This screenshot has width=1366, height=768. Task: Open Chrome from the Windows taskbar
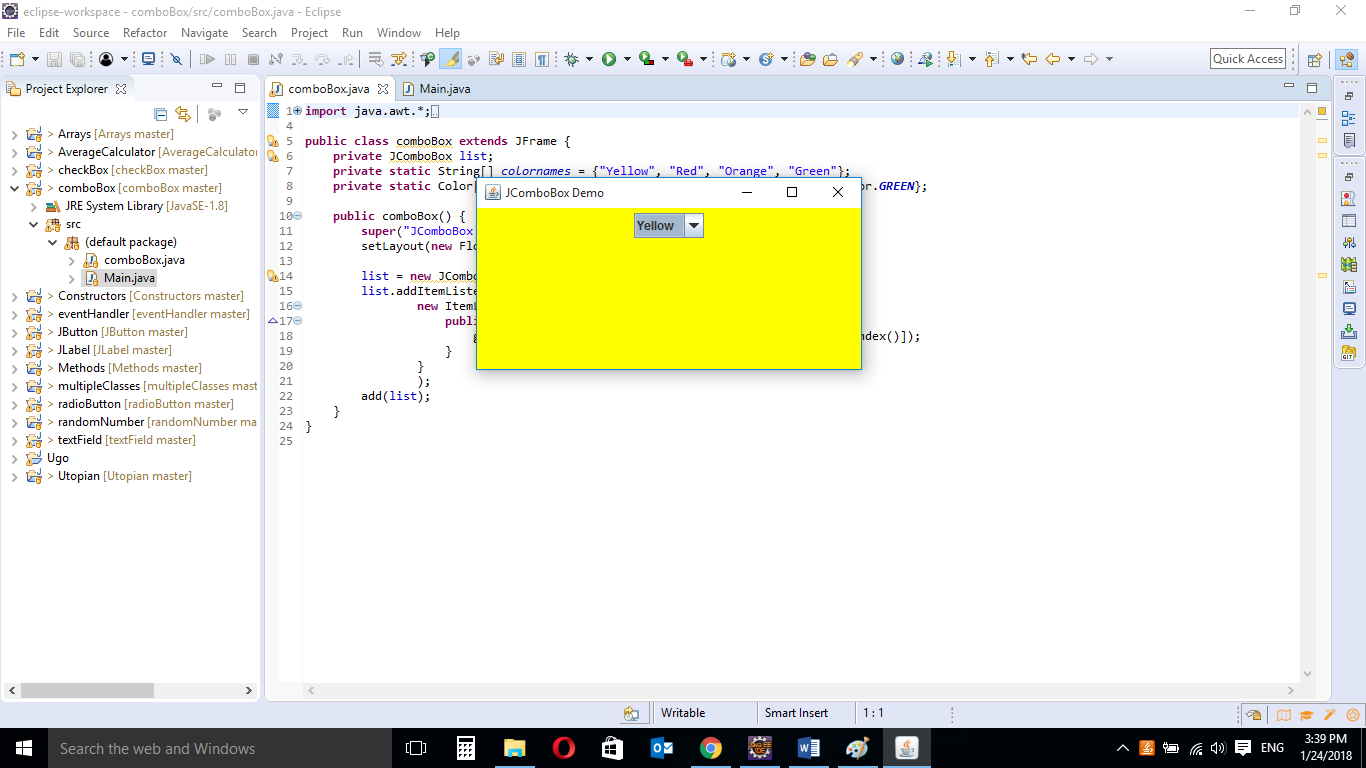(710, 748)
